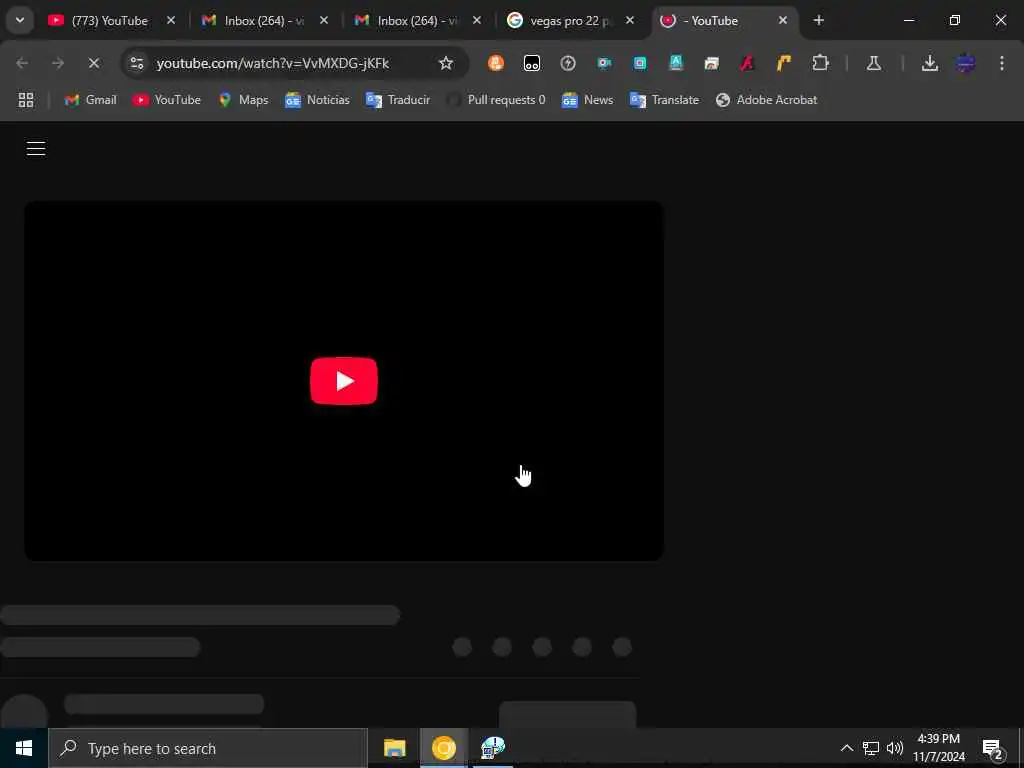Image resolution: width=1024 pixels, height=768 pixels.
Task: Click the youtube.com address bar URL
Action: coord(272,63)
